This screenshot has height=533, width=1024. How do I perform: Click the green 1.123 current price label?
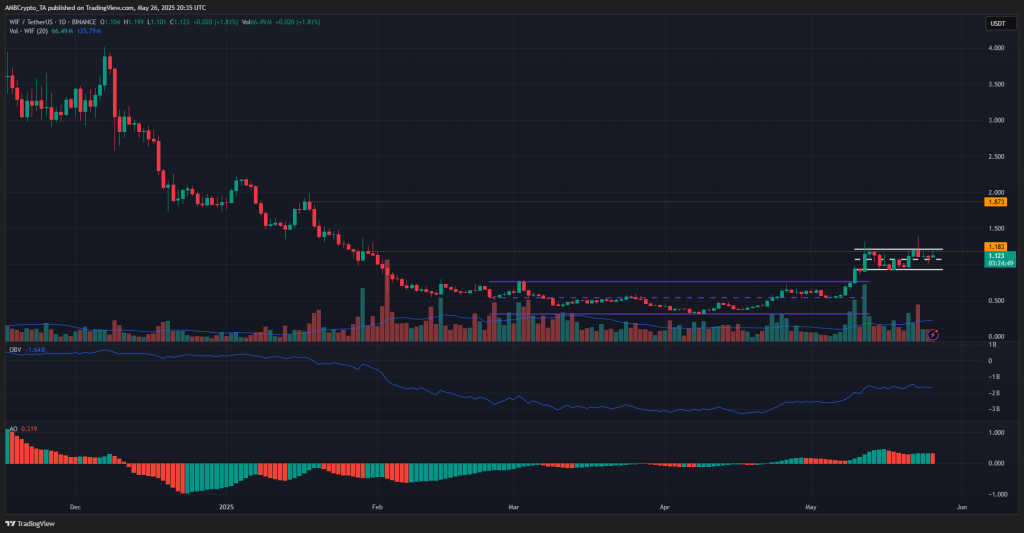click(x=1000, y=259)
